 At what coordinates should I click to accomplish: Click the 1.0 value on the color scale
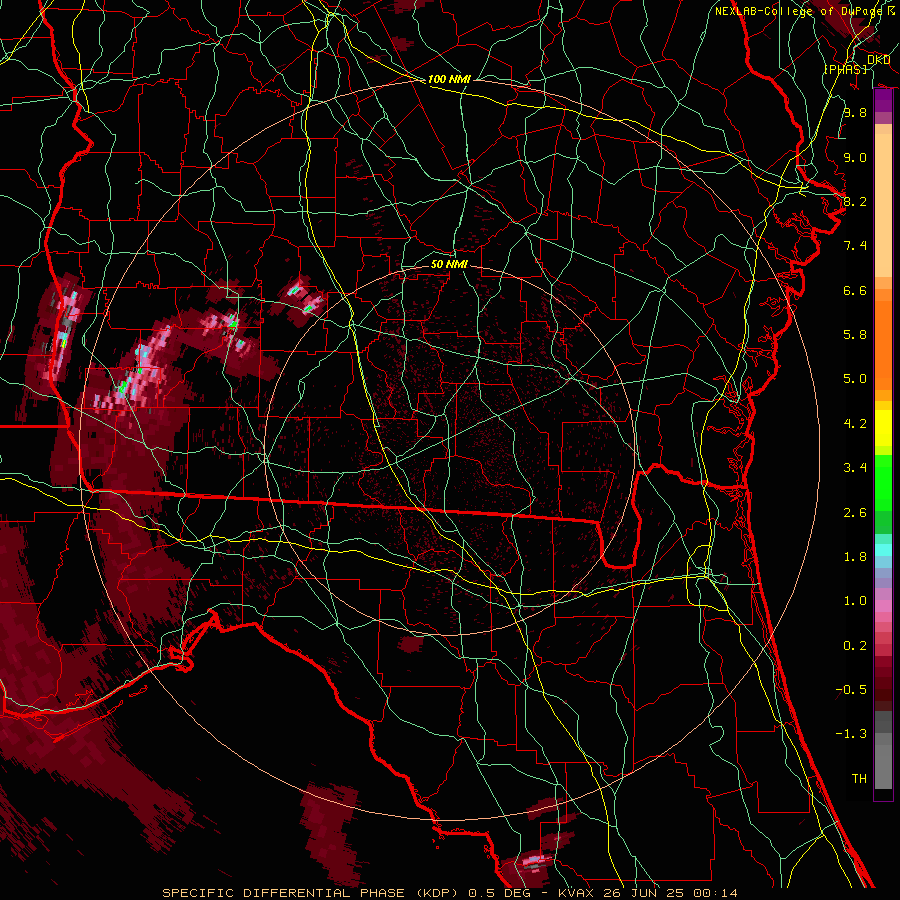click(855, 601)
